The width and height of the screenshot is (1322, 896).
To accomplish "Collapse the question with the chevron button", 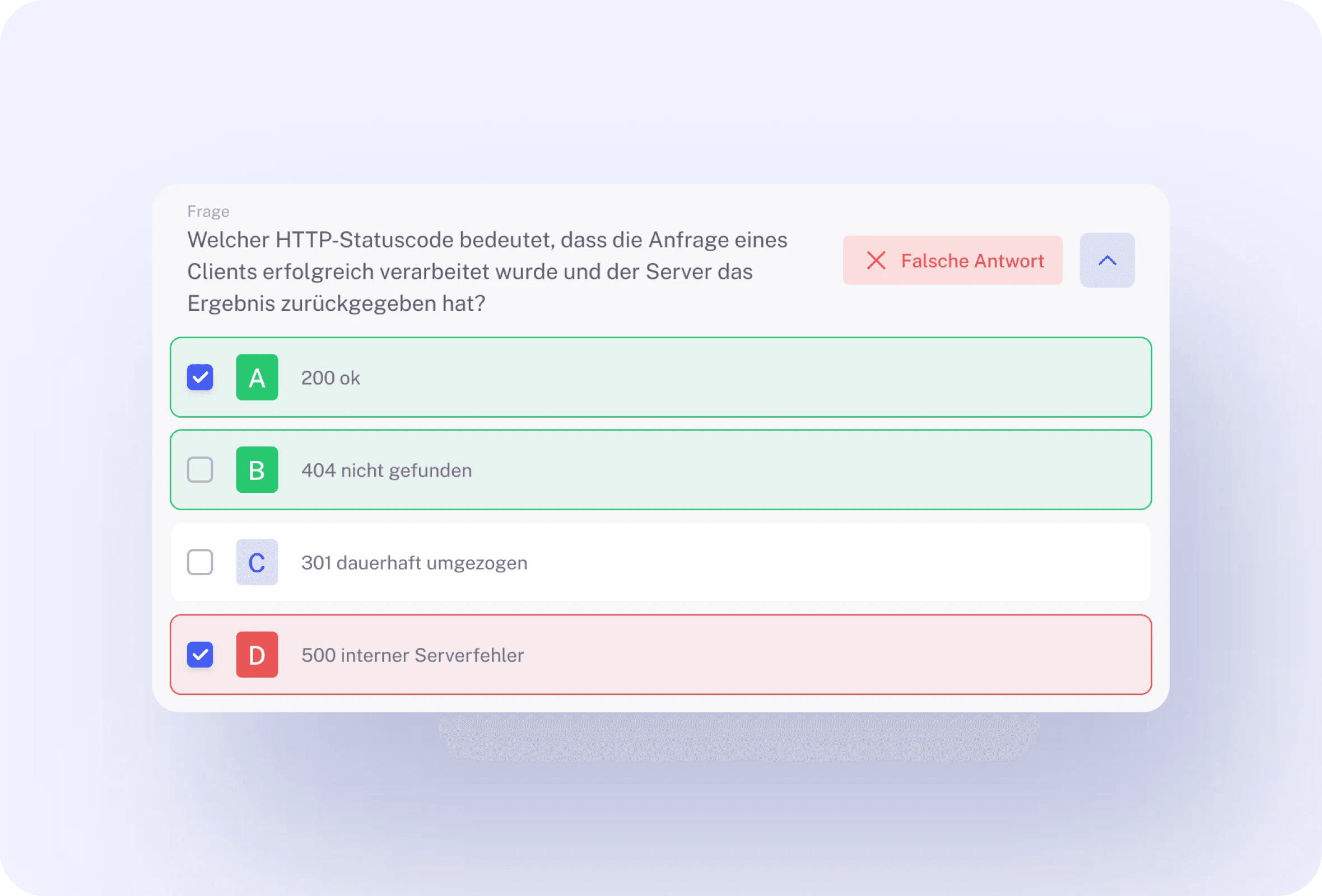I will pyautogui.click(x=1107, y=260).
